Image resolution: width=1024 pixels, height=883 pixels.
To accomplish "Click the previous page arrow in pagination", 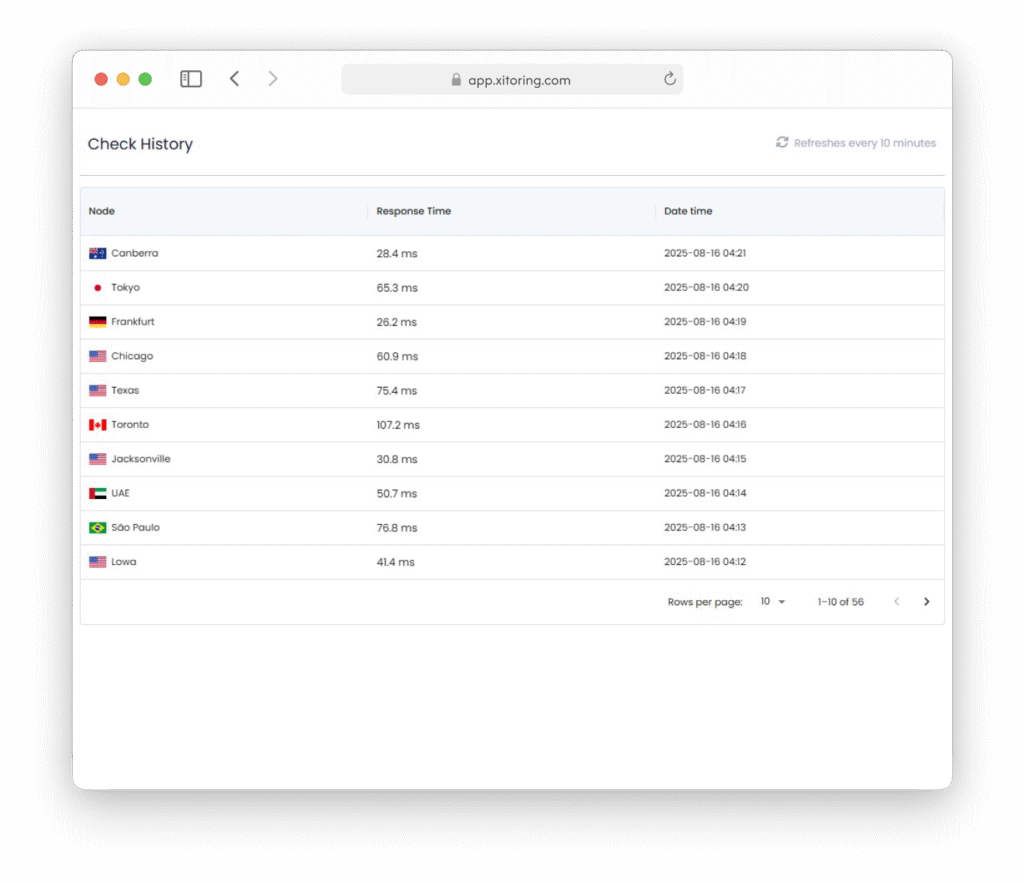I will (896, 602).
